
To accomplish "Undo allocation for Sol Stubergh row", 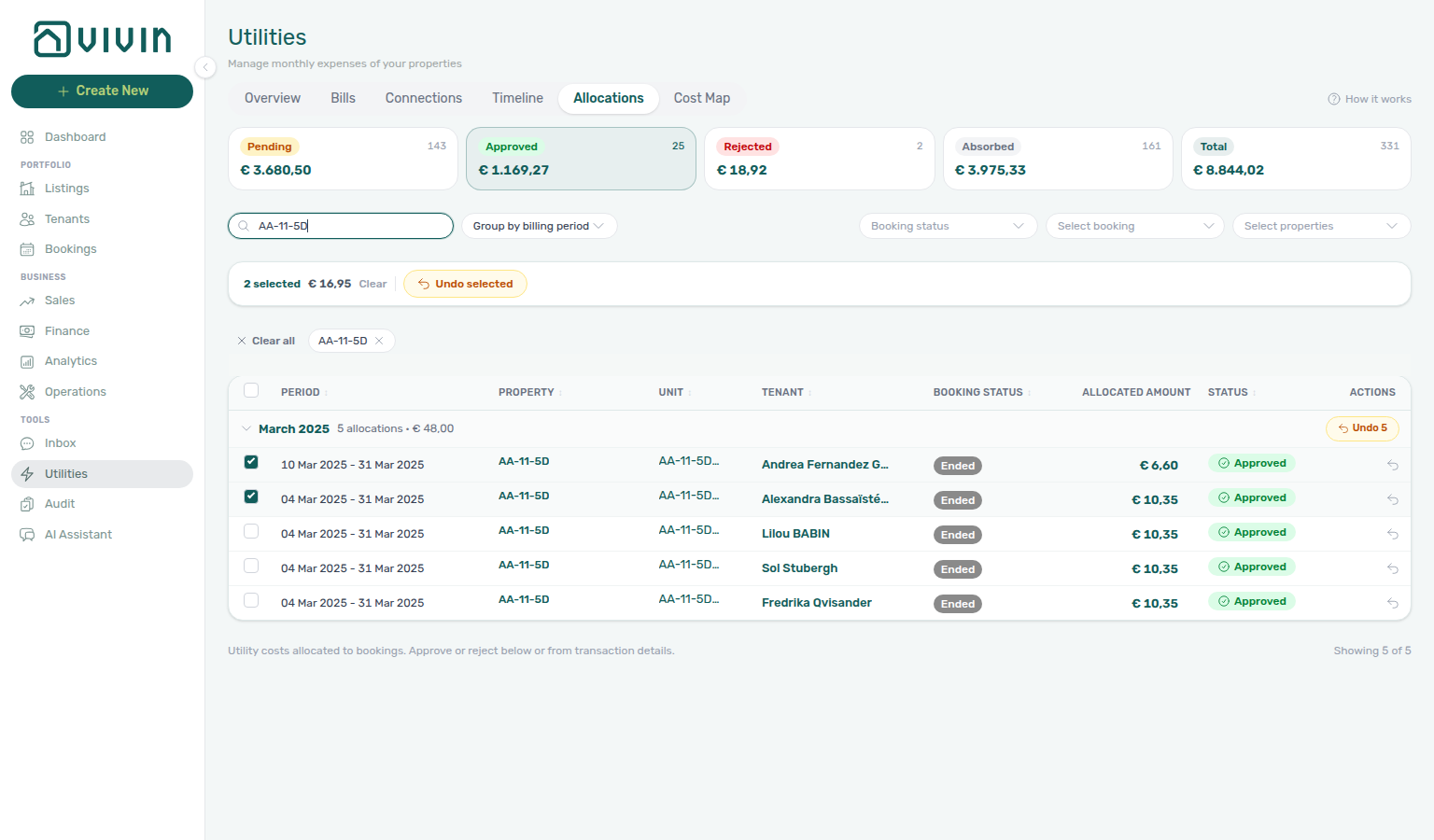I will point(1392,568).
